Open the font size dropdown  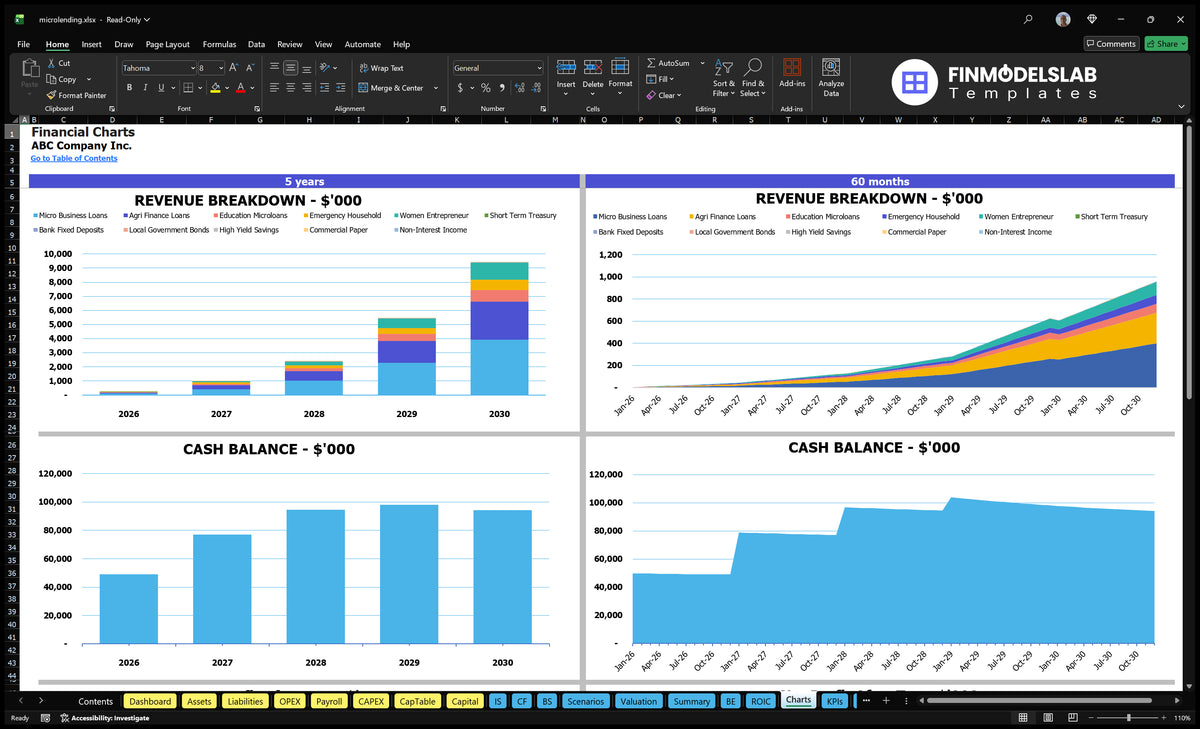click(x=221, y=68)
